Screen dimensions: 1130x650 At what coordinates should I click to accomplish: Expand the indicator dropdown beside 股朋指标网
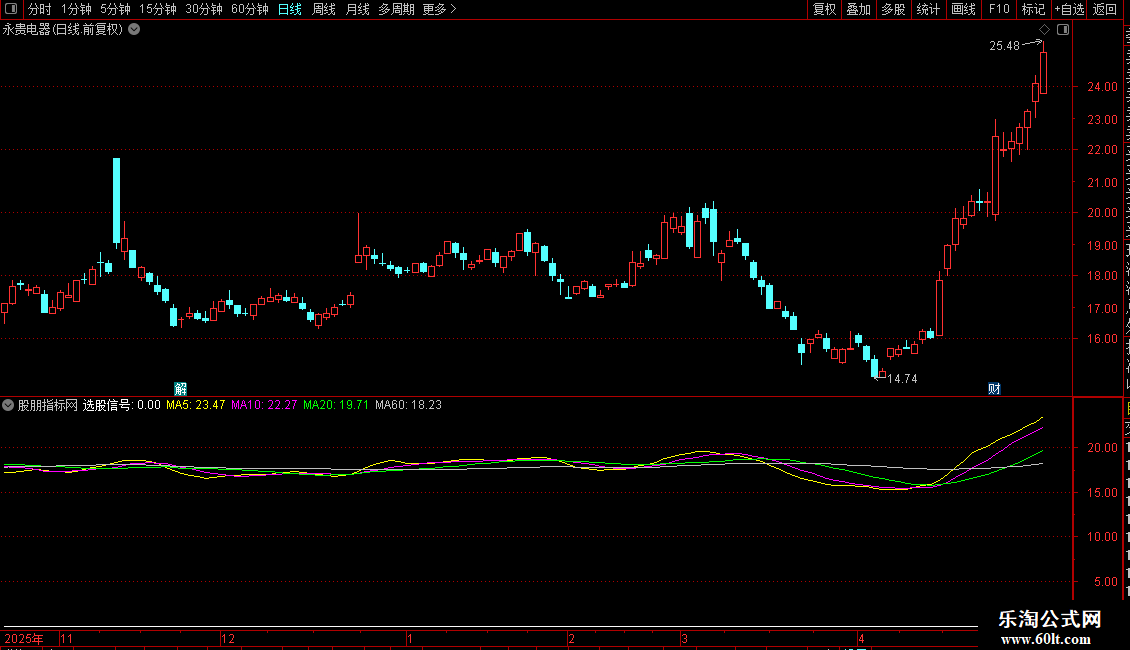point(8,405)
